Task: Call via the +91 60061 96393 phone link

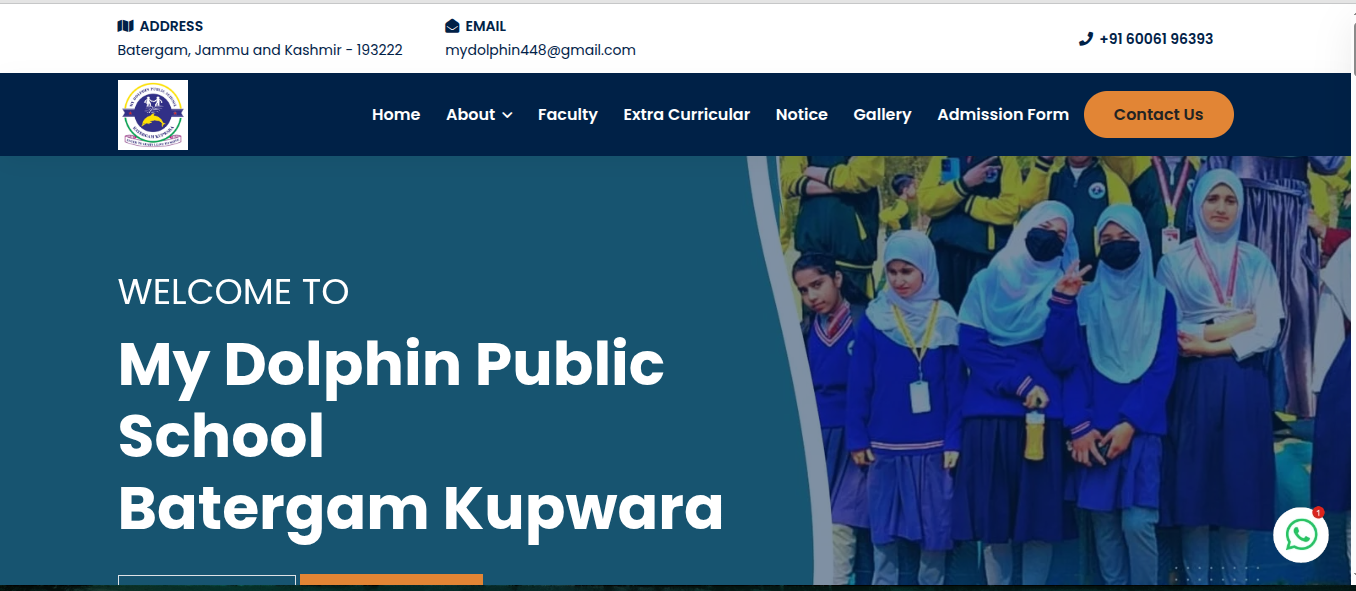Action: point(1155,39)
